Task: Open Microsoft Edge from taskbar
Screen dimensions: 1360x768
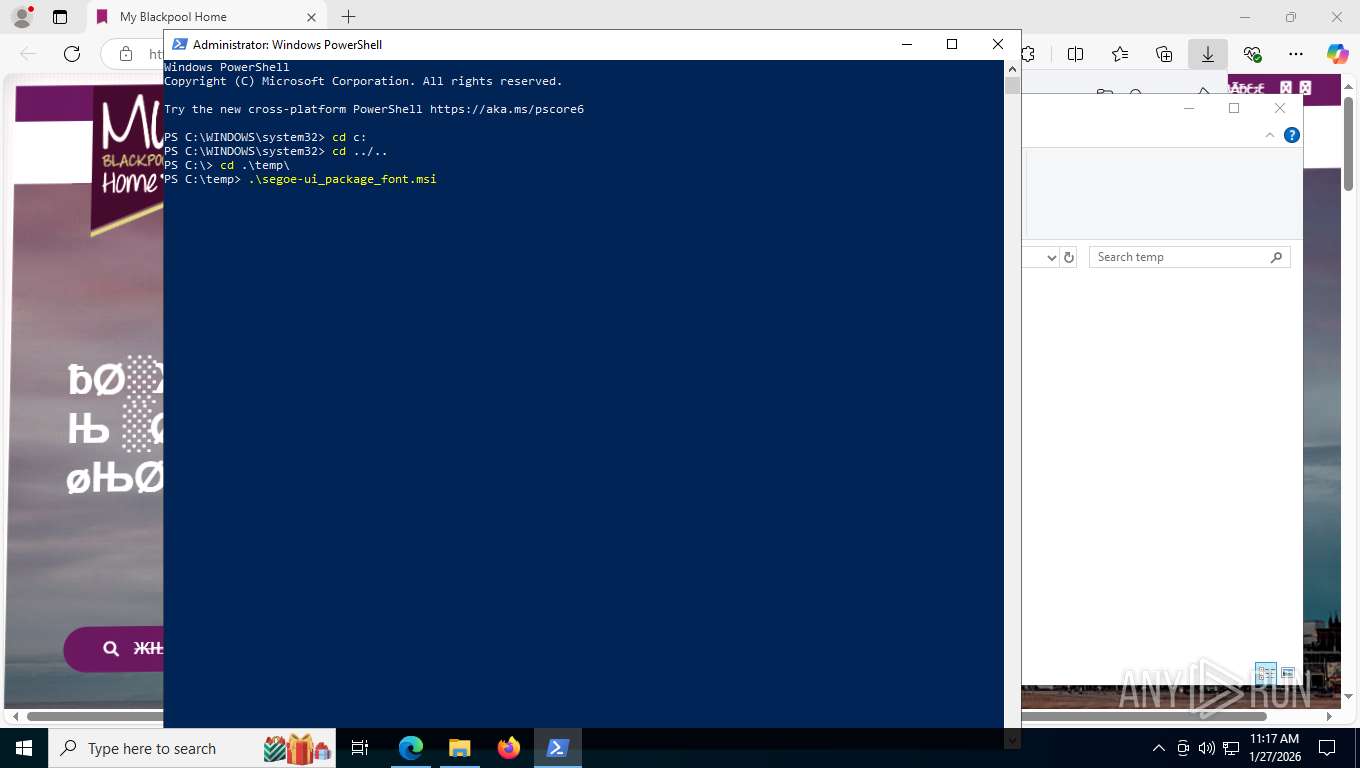Action: (x=410, y=748)
